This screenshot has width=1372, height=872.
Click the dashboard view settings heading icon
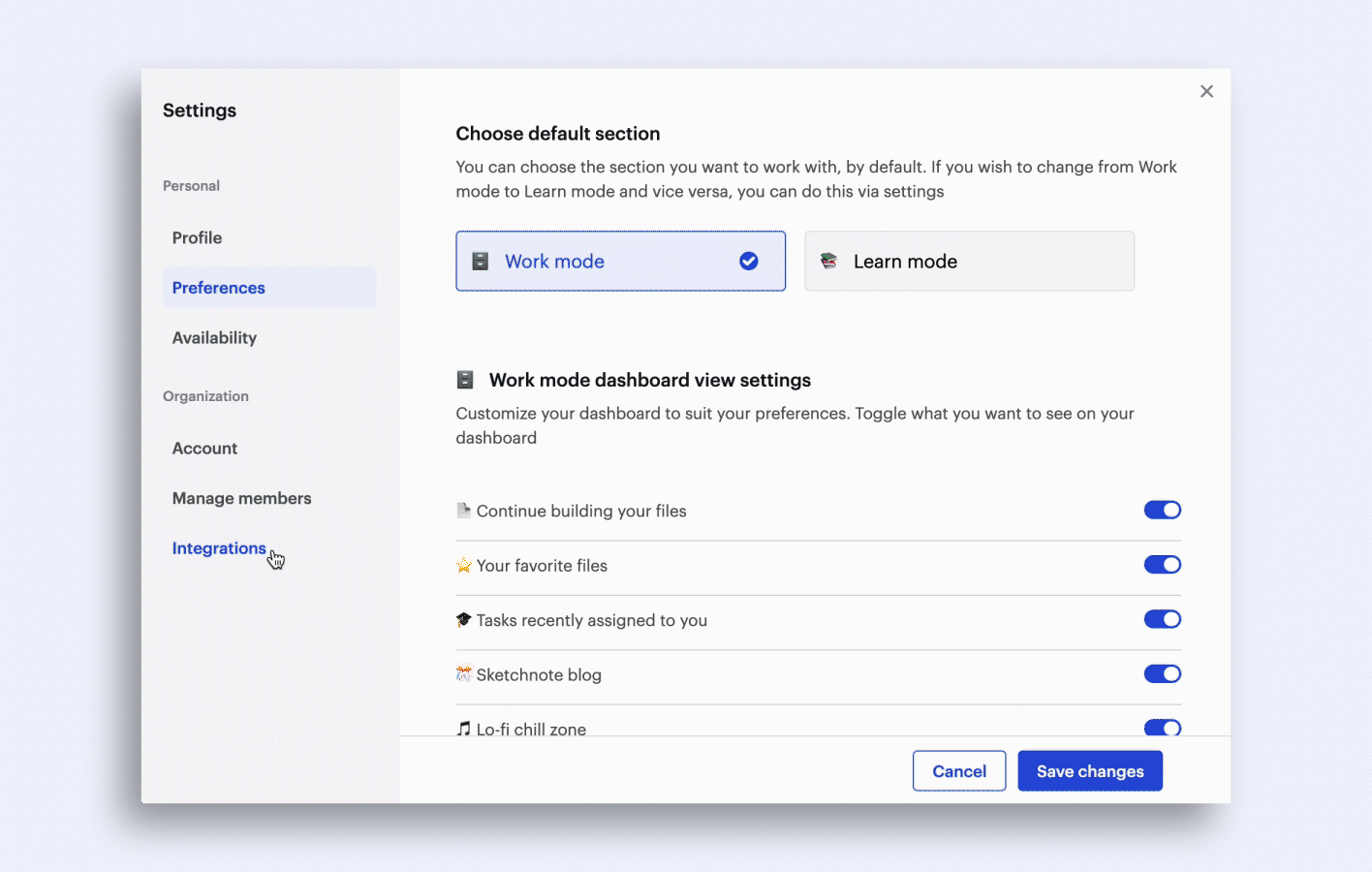(x=465, y=380)
